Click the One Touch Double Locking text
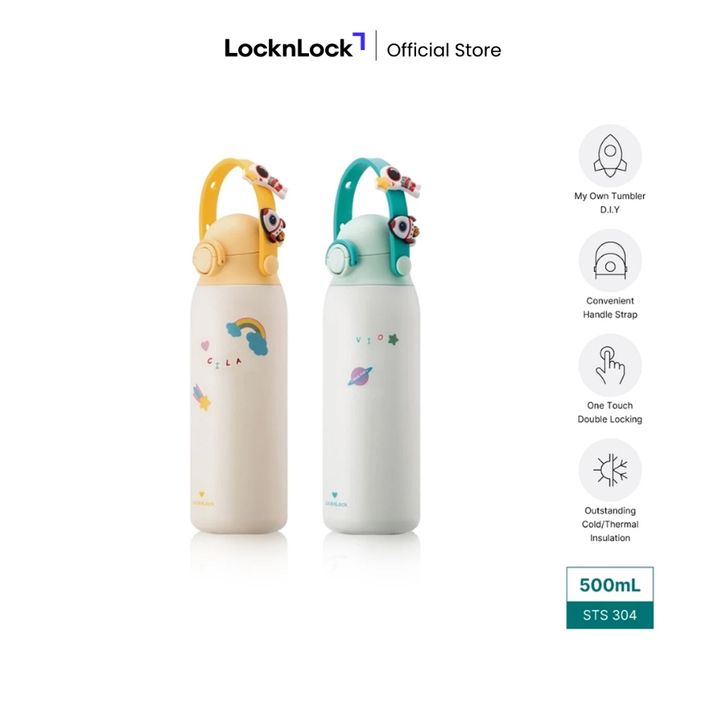Viewport: 726px width, 726px height. tap(610, 412)
